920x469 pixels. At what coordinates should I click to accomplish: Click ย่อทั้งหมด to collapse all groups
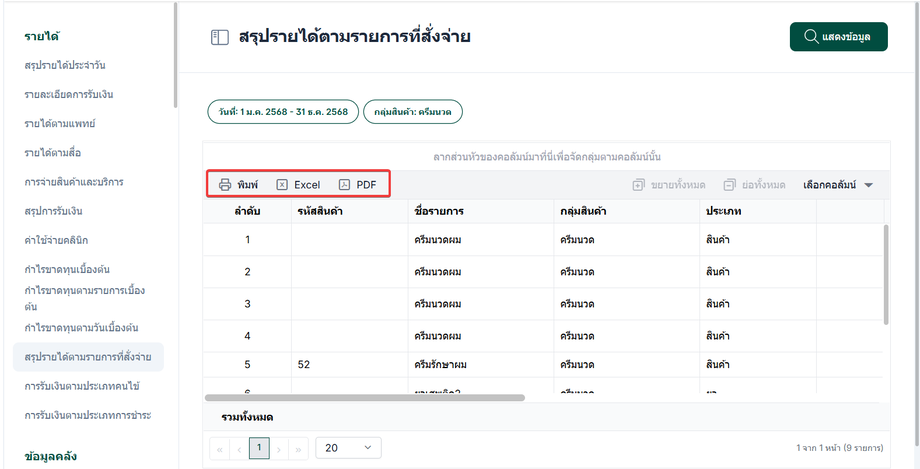755,185
